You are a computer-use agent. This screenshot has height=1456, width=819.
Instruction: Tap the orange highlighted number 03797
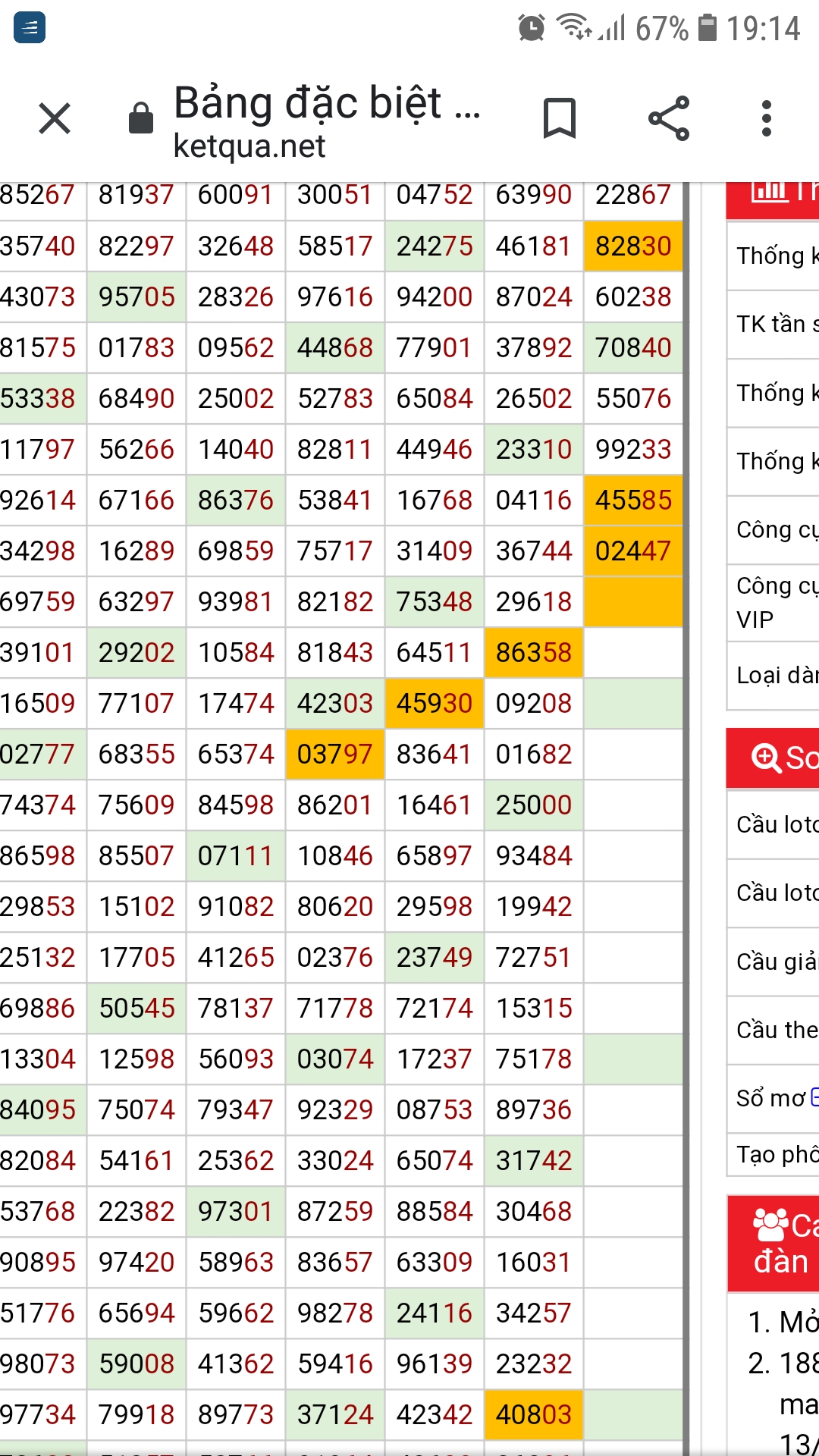335,755
